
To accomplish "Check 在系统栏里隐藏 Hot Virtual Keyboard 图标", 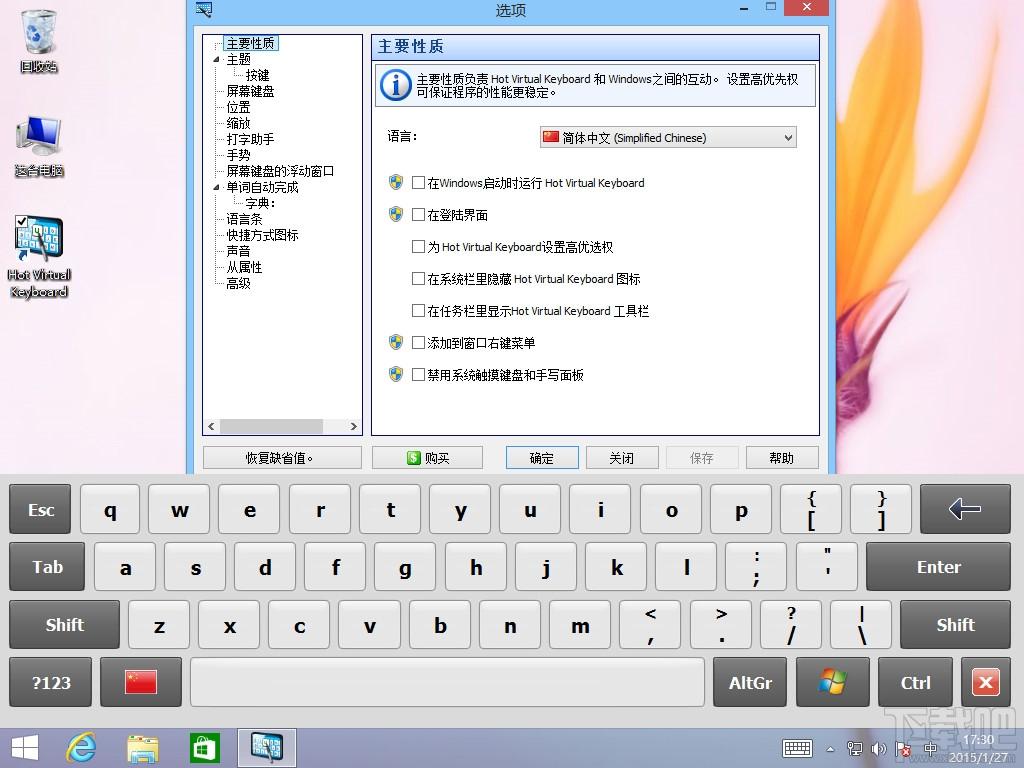I will tap(419, 279).
